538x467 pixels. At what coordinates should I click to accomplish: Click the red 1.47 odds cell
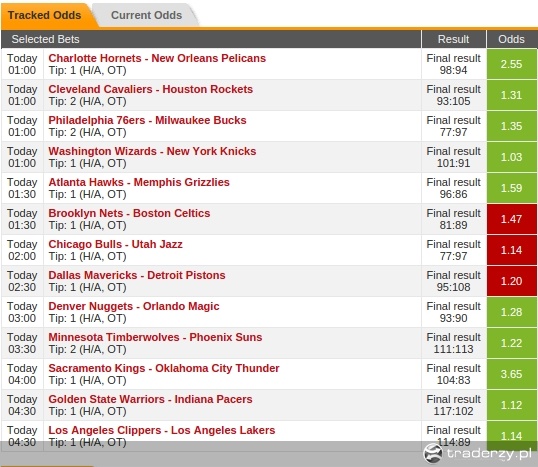point(512,219)
